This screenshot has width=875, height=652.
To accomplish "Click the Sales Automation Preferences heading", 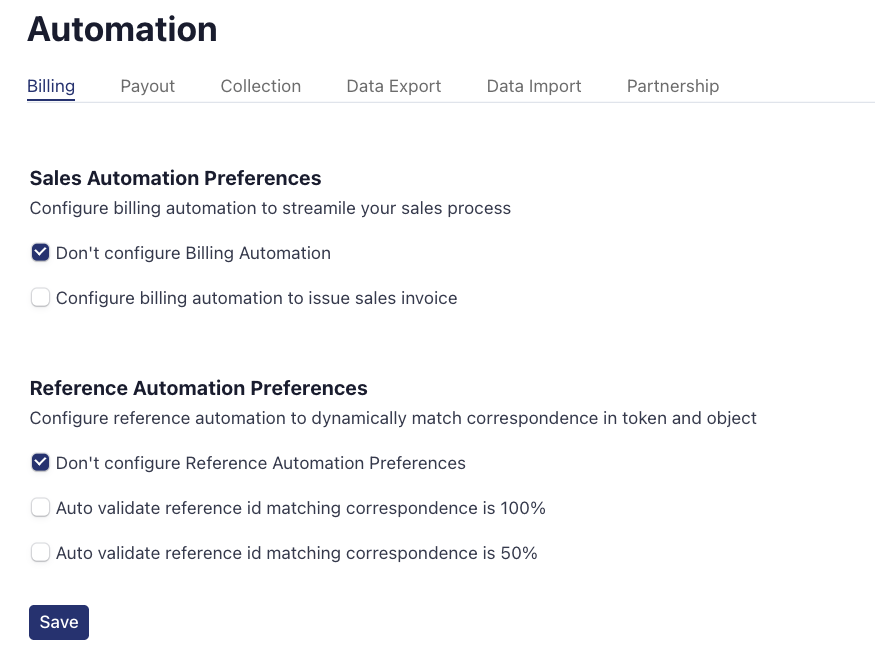I will 175,178.
